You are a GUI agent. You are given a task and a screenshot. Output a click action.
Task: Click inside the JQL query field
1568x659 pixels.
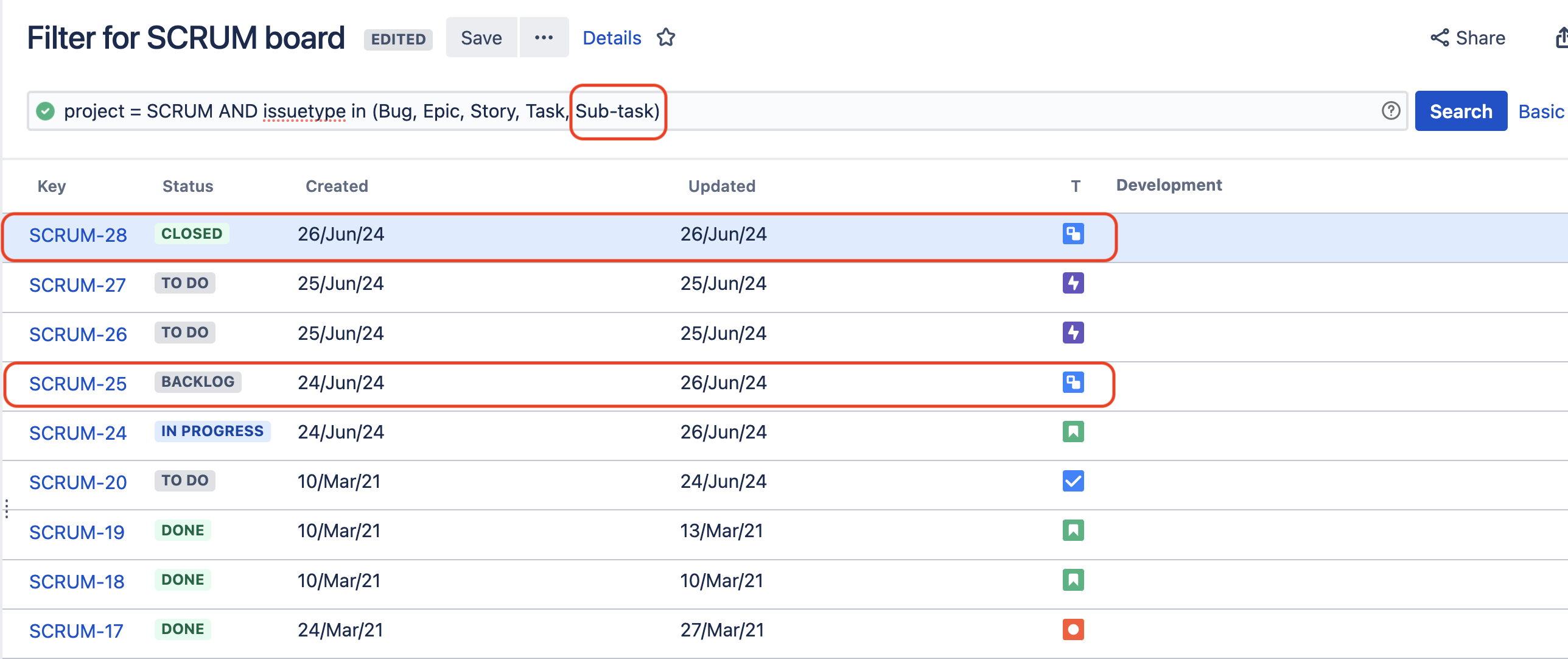pos(974,111)
